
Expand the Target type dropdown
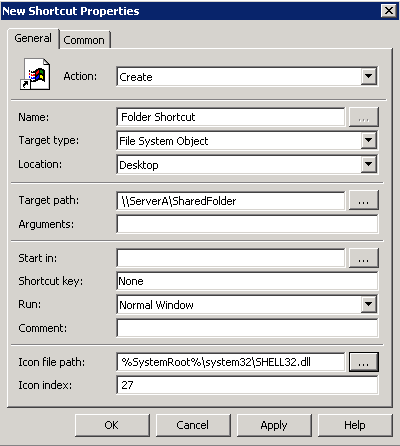(369, 140)
